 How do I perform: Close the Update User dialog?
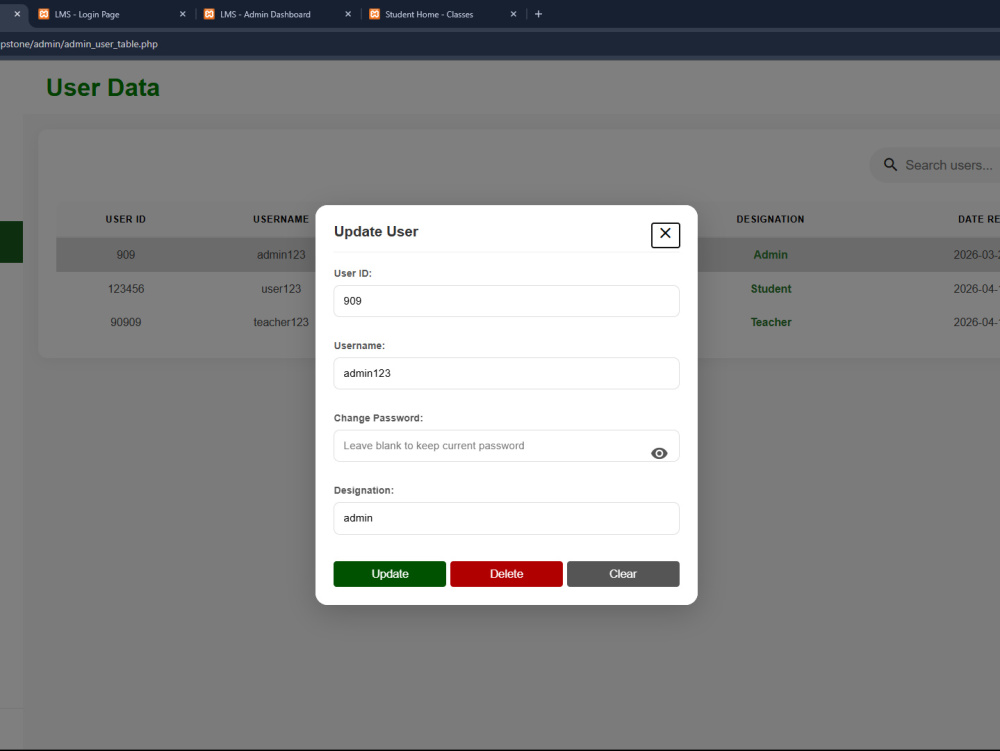pyautogui.click(x=665, y=235)
